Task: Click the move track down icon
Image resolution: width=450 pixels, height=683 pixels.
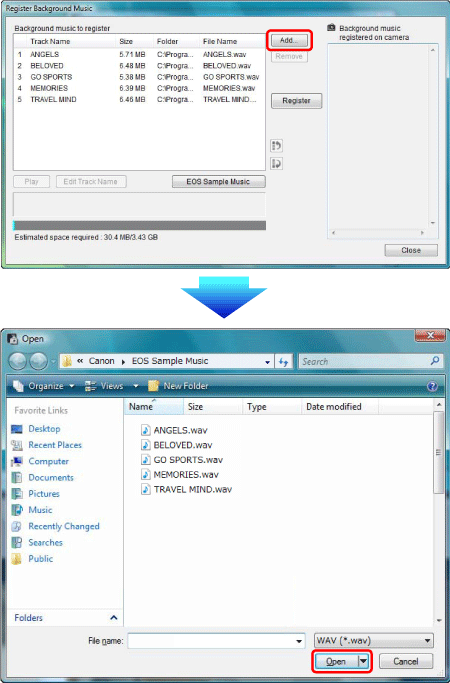Action: pyautogui.click(x=276, y=164)
